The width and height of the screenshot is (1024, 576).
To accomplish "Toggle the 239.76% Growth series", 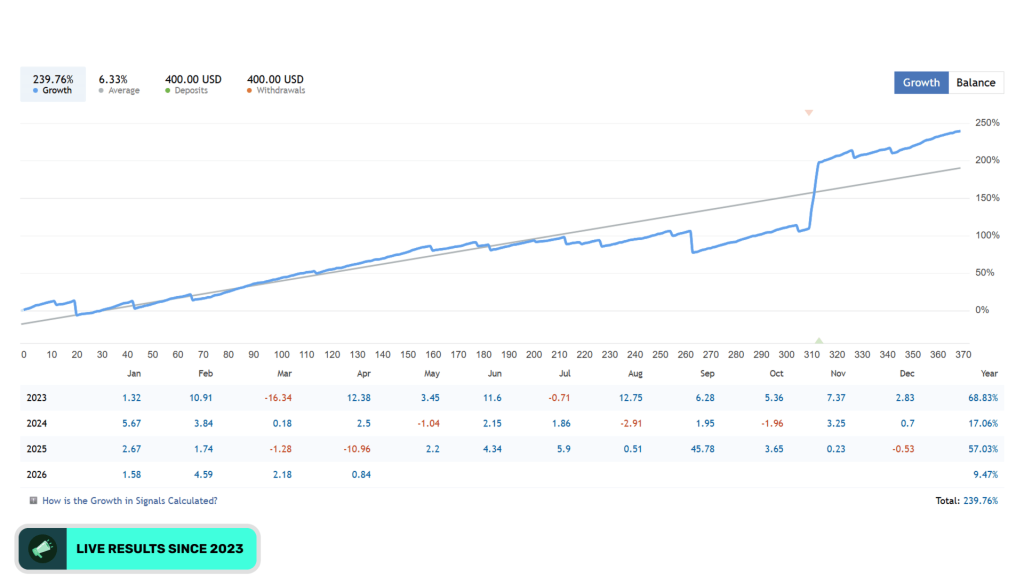I will point(53,84).
